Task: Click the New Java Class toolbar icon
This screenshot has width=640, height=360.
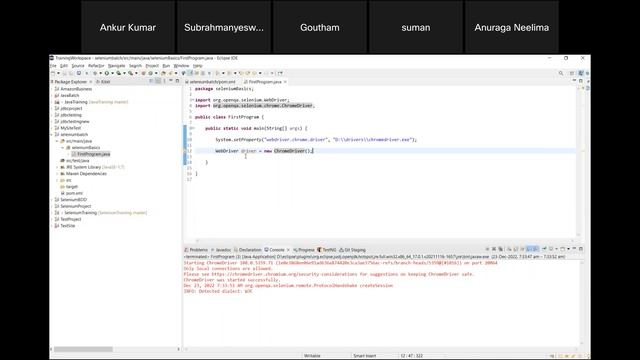Action: (150, 73)
